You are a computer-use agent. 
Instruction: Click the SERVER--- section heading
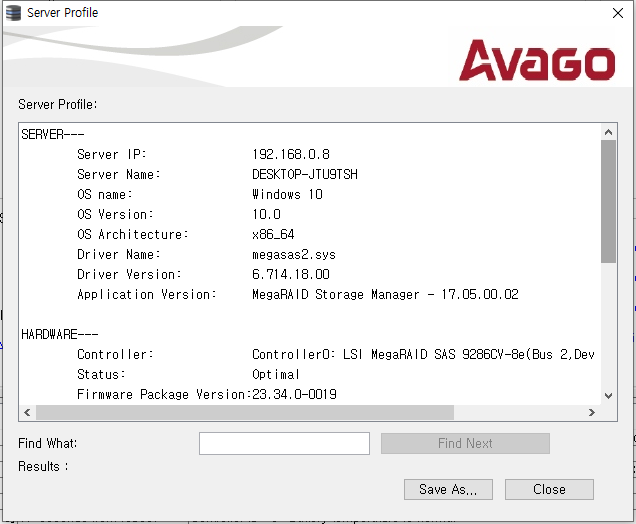point(53,134)
